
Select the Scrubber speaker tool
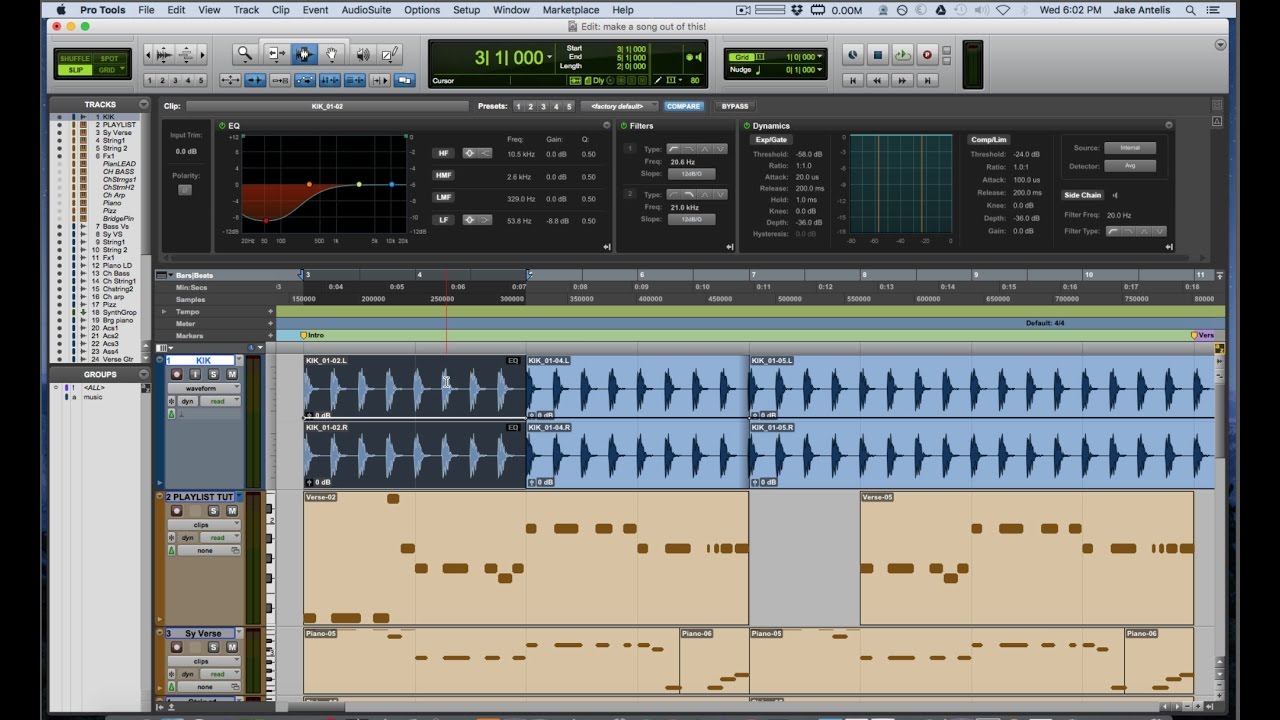coord(361,54)
